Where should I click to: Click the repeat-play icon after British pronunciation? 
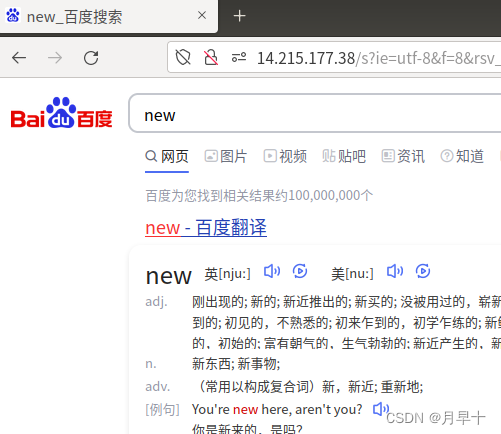(300, 271)
